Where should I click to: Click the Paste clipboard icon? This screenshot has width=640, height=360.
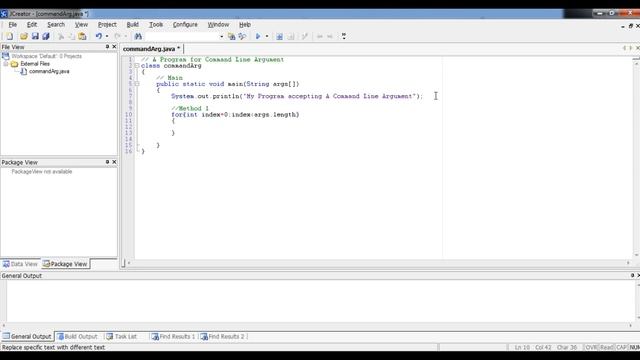tap(82, 36)
